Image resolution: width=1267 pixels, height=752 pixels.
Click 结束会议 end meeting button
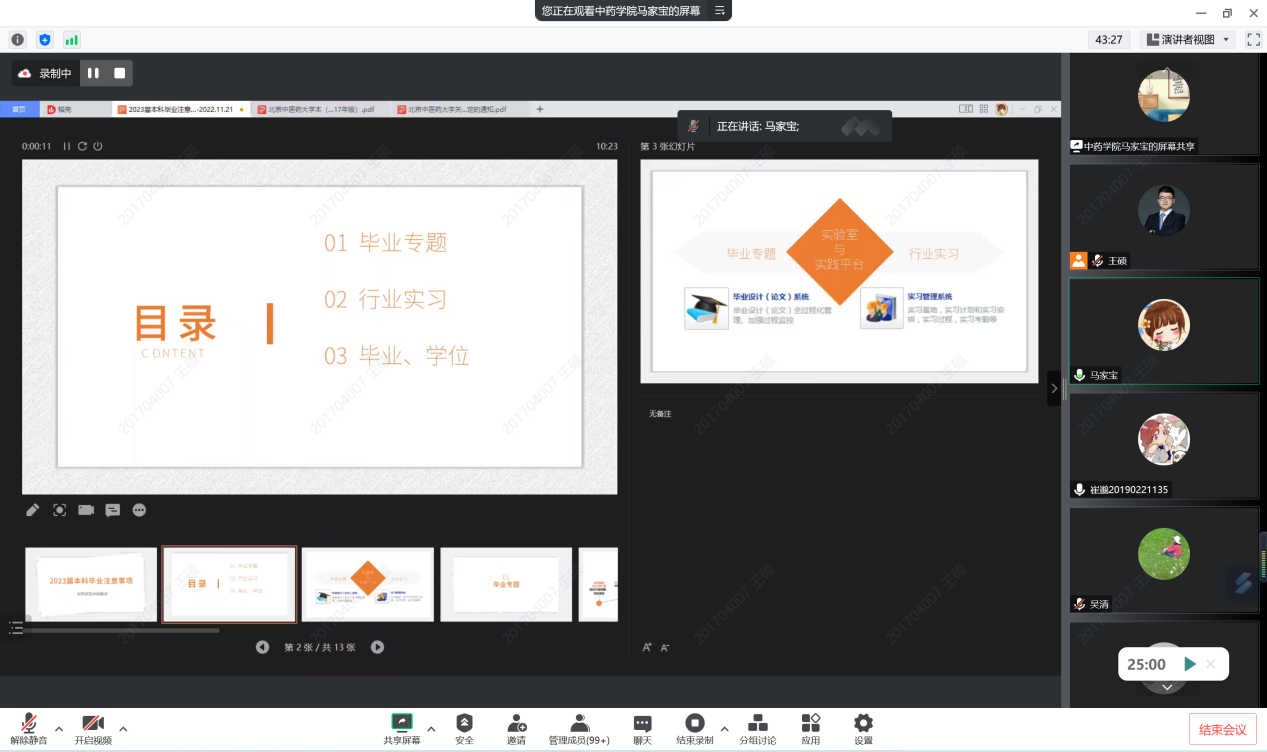[1222, 729]
